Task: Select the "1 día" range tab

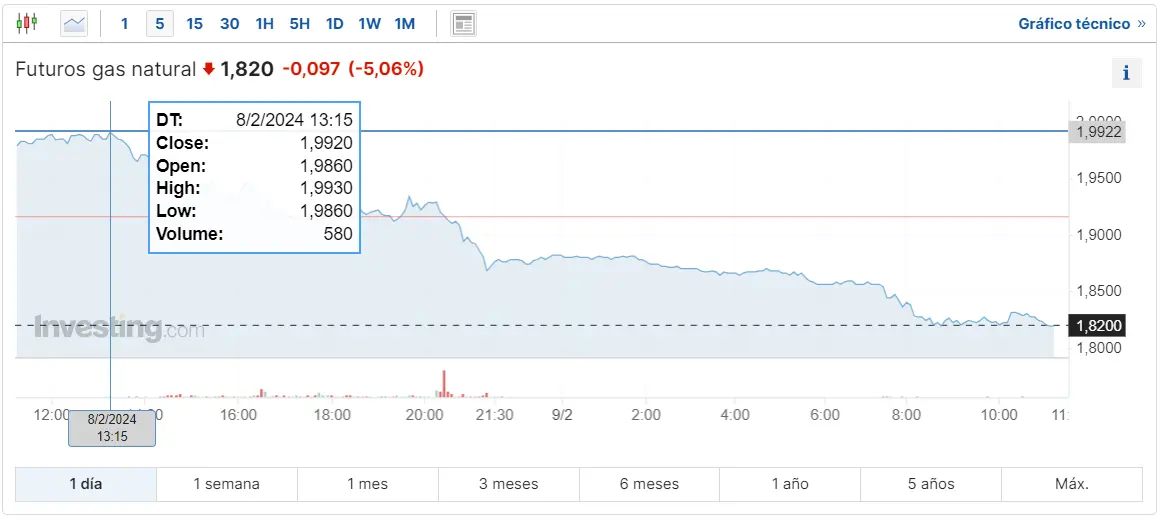Action: point(86,484)
